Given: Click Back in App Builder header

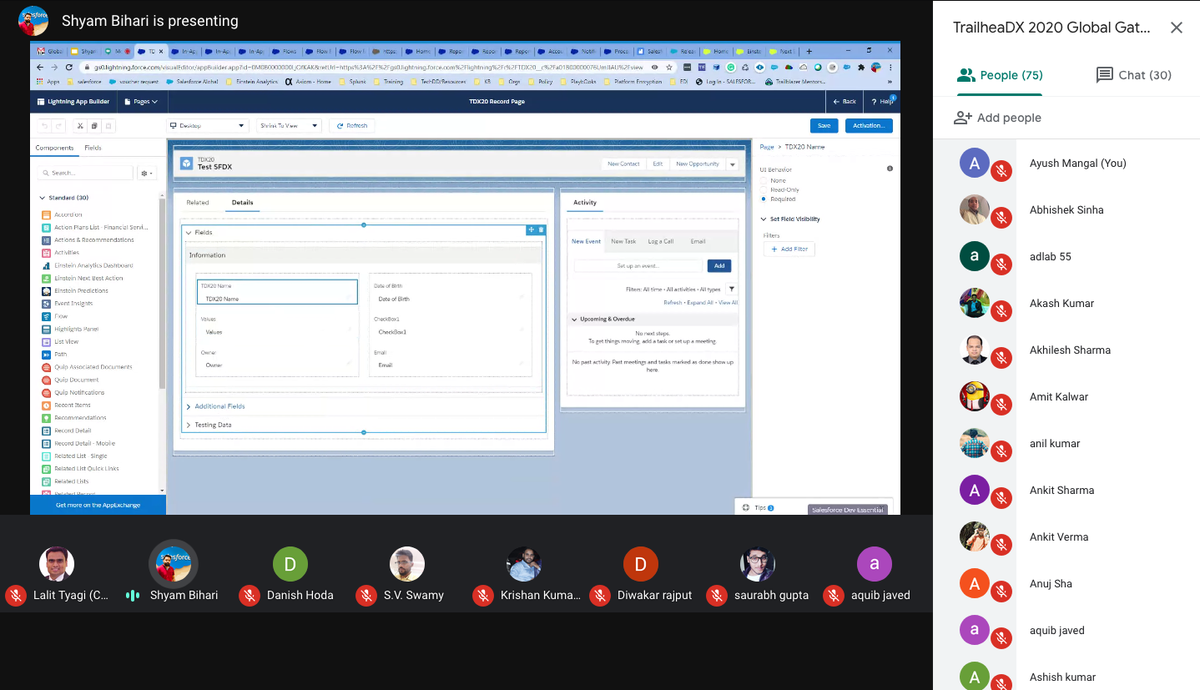Looking at the screenshot, I should [845, 101].
